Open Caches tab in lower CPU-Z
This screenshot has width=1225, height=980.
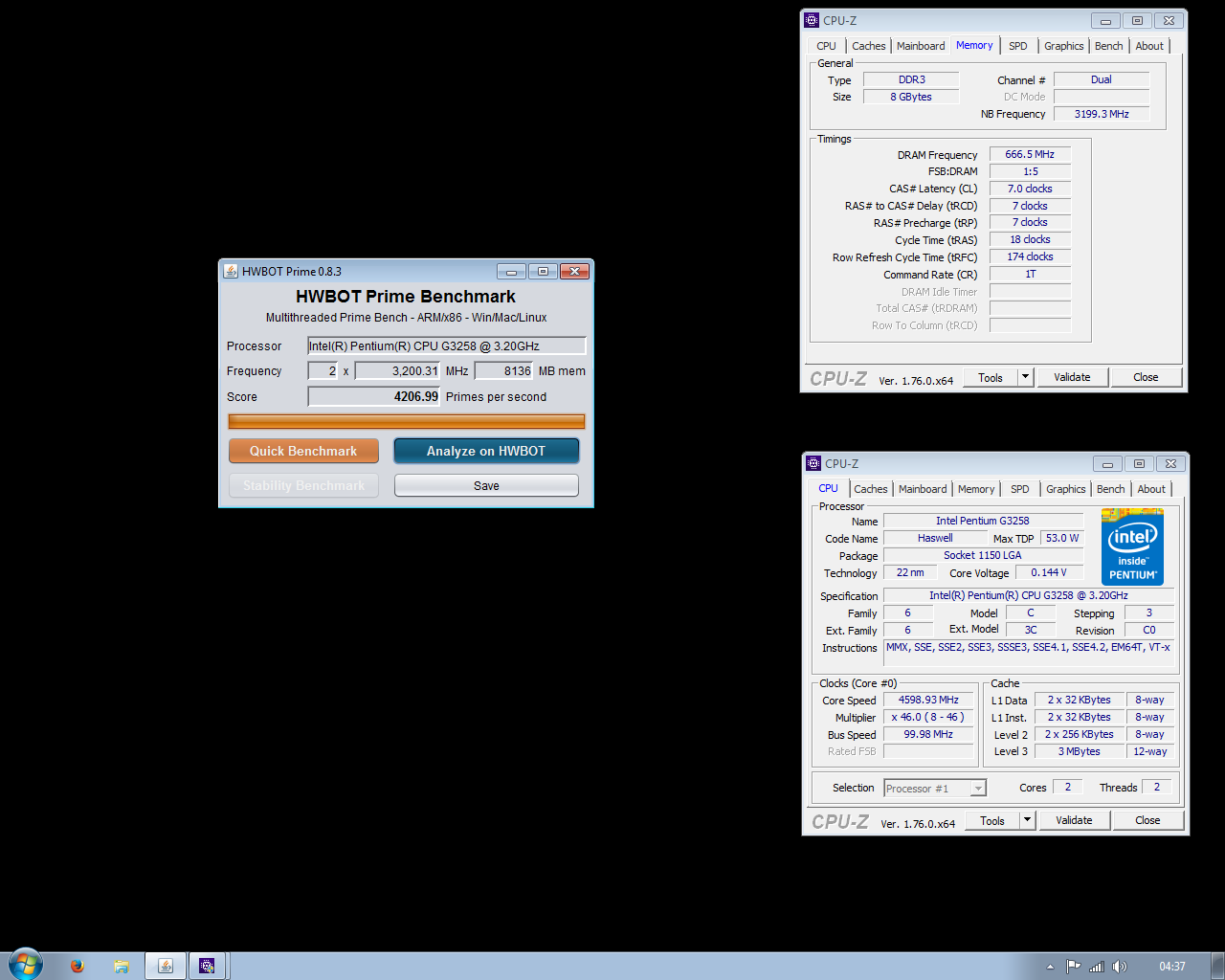[x=871, y=489]
